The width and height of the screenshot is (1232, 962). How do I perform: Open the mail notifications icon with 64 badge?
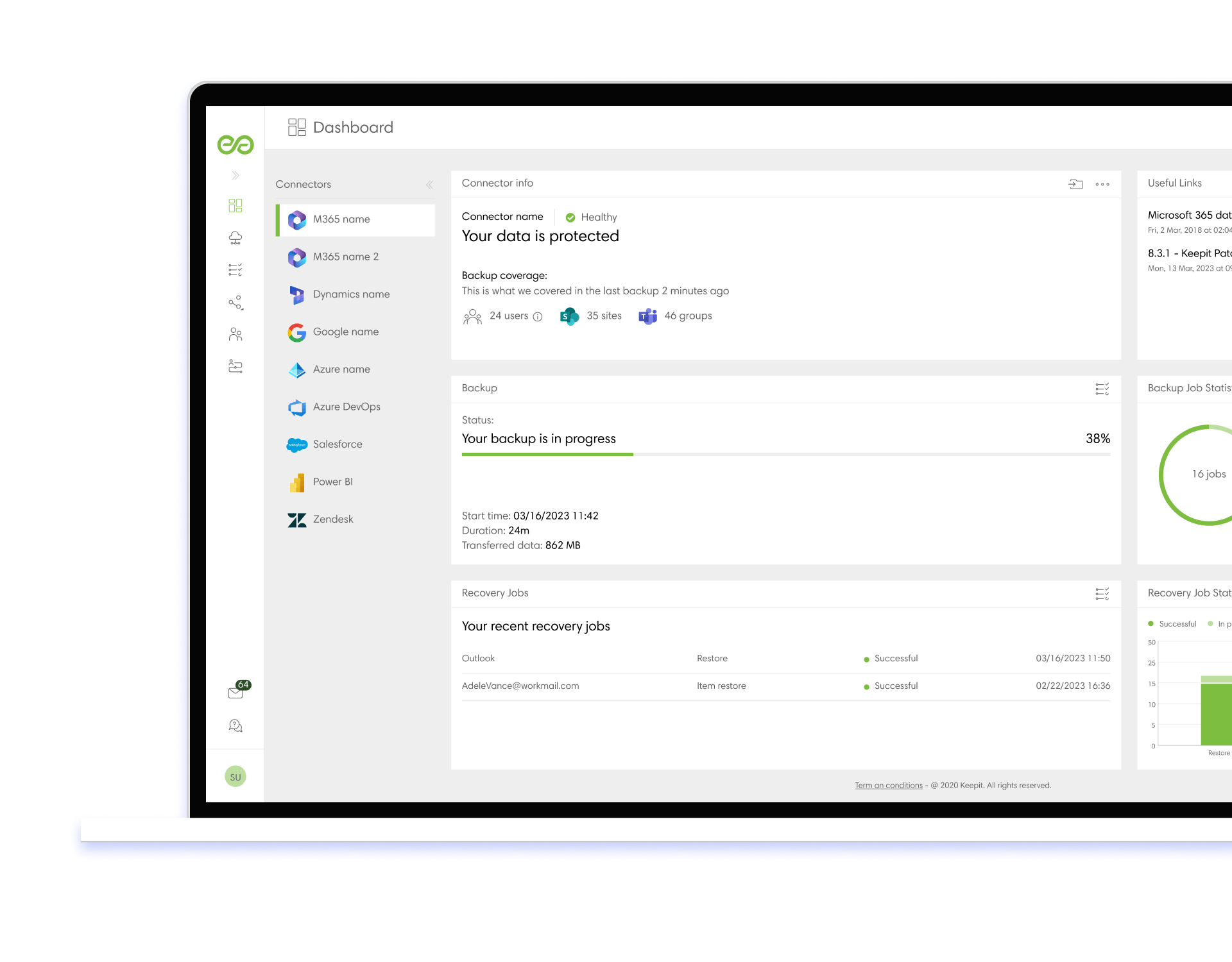(239, 689)
